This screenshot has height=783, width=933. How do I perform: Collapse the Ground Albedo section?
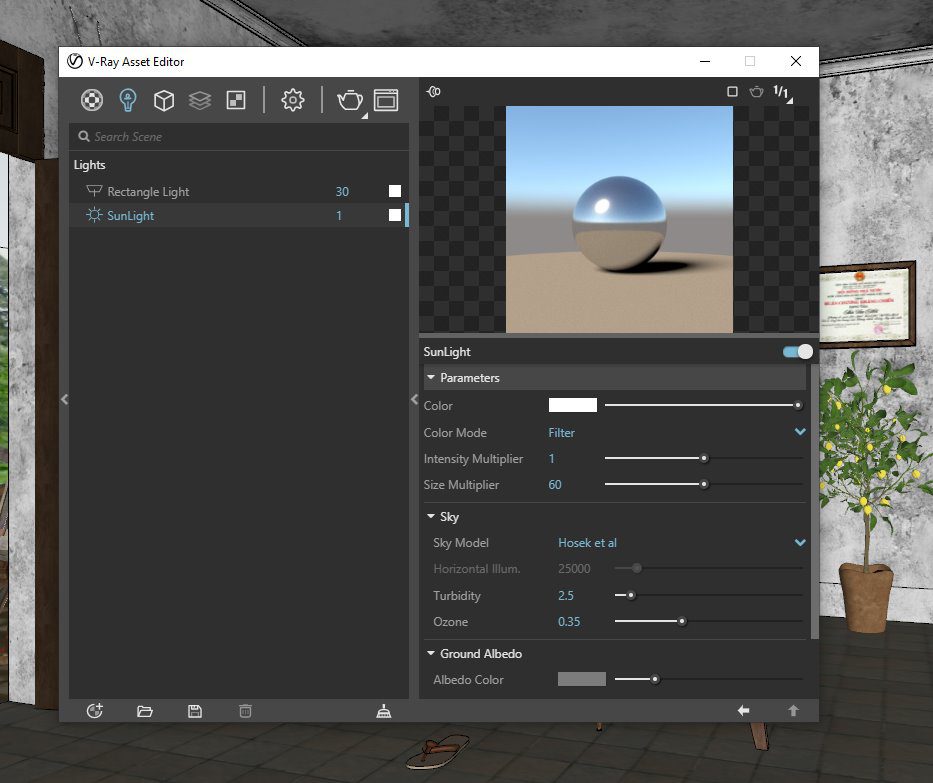[x=431, y=653]
